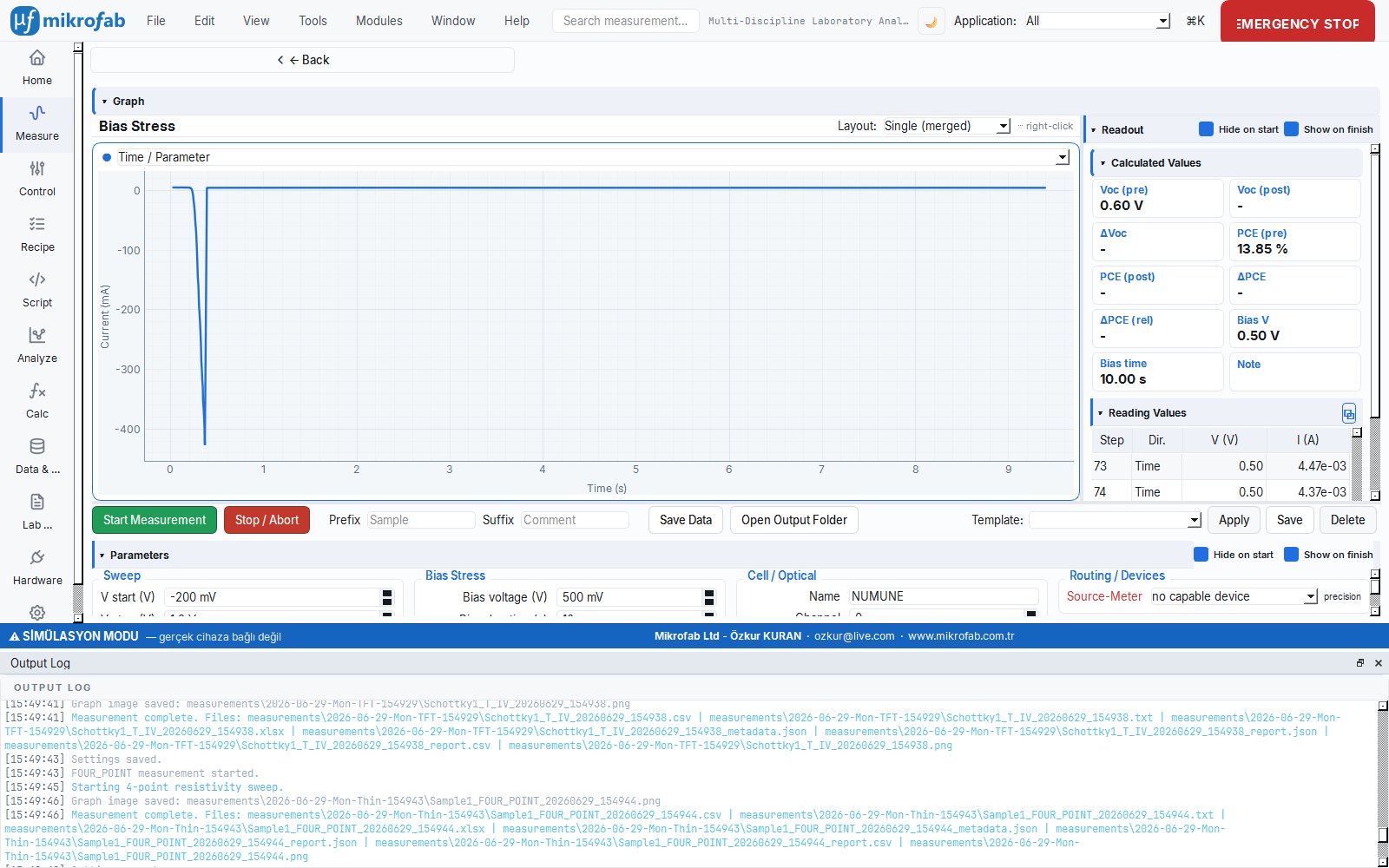Collapse Calculated Values group

coord(1103,163)
